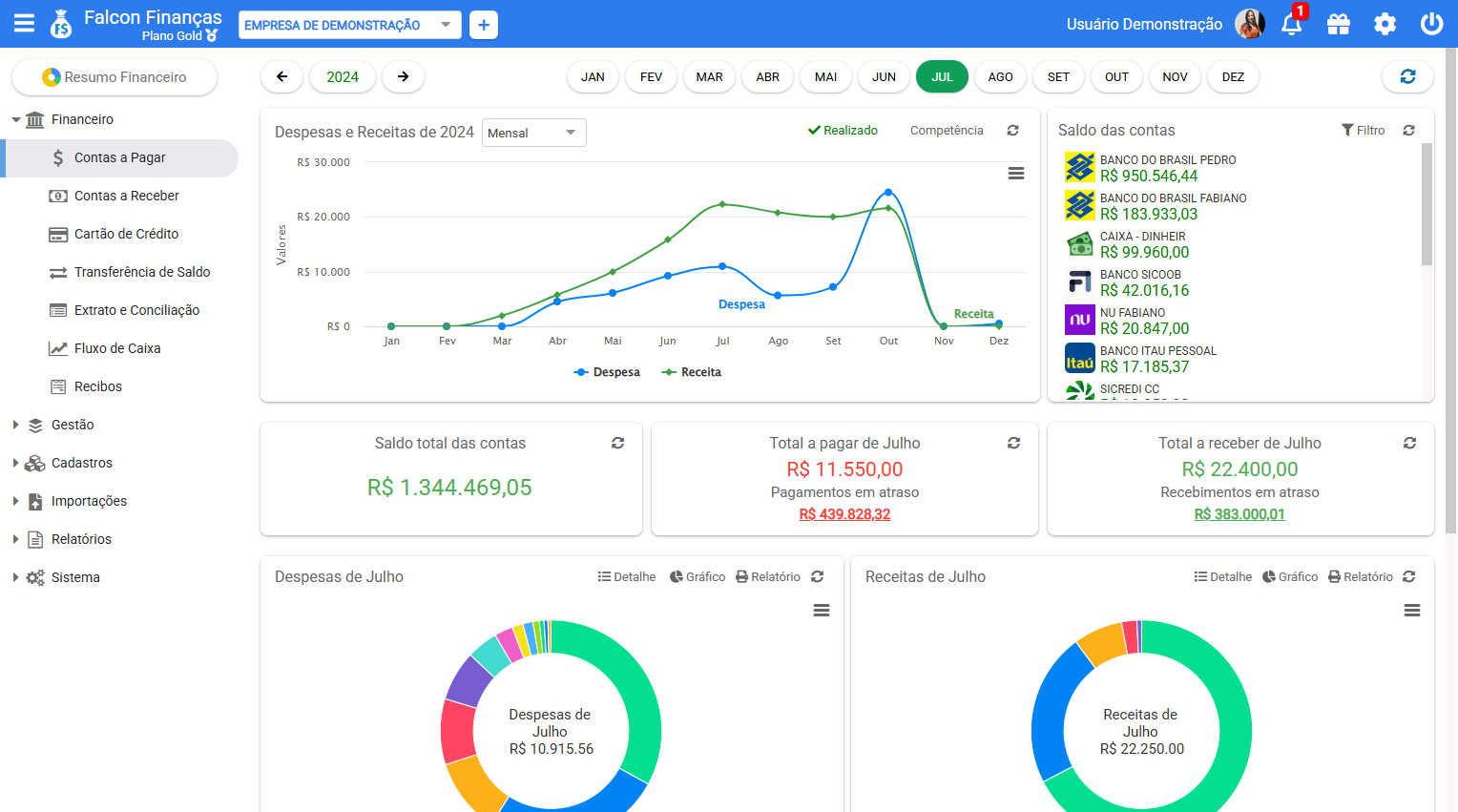The width and height of the screenshot is (1458, 812).
Task: Refresh the Saldo total das contas card
Action: point(618,443)
